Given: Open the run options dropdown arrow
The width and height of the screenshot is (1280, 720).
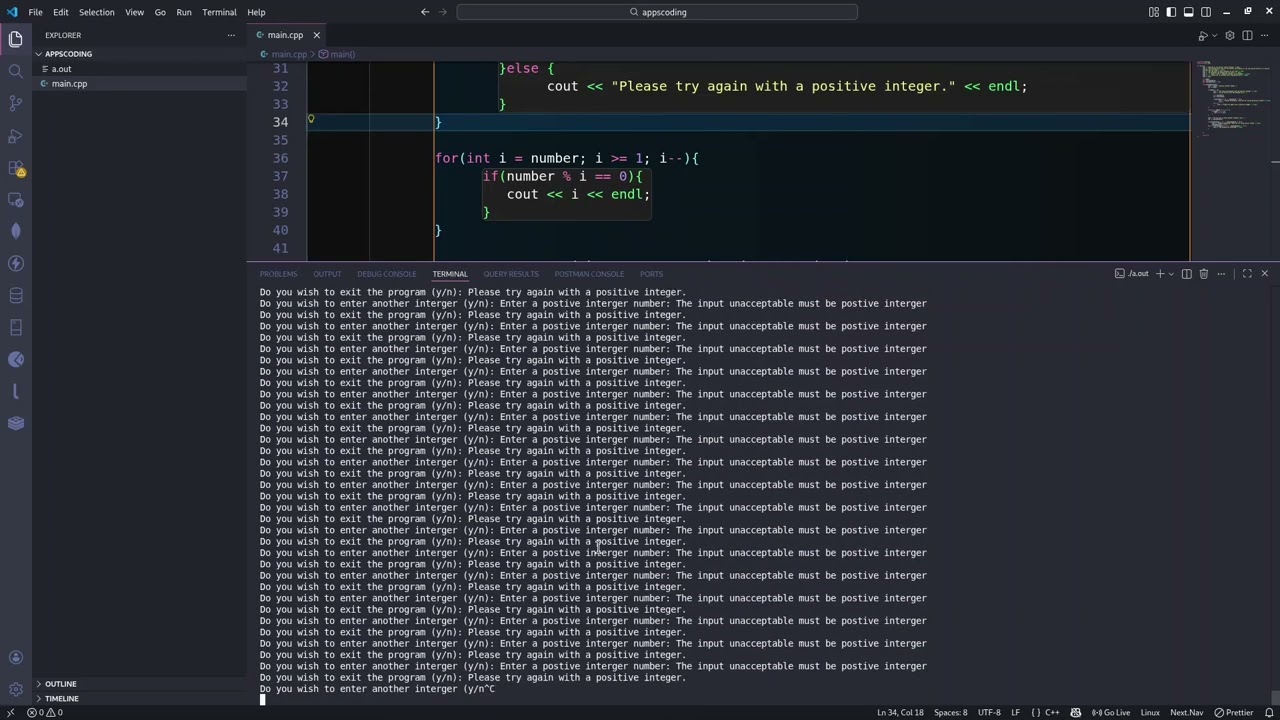Looking at the screenshot, I should pos(1215,35).
